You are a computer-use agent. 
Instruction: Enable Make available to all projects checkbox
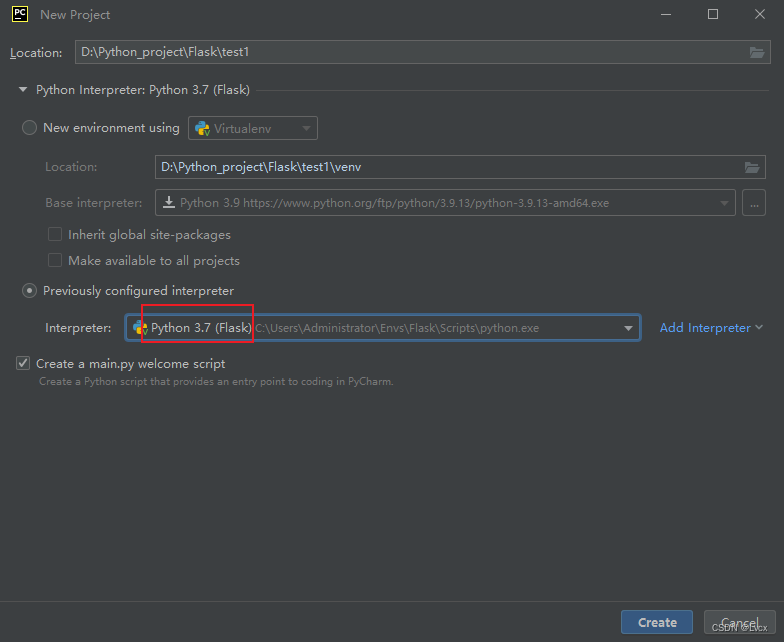point(54,260)
